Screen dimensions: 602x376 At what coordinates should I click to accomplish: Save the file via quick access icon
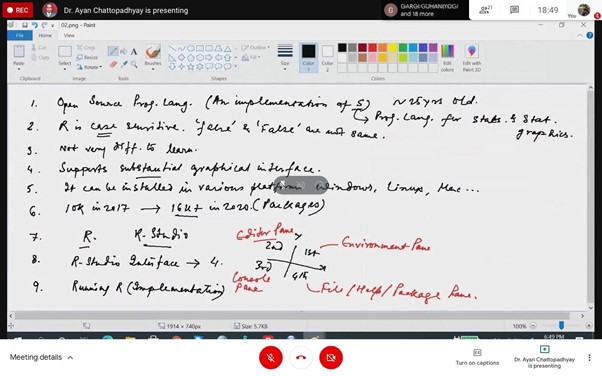(25, 25)
